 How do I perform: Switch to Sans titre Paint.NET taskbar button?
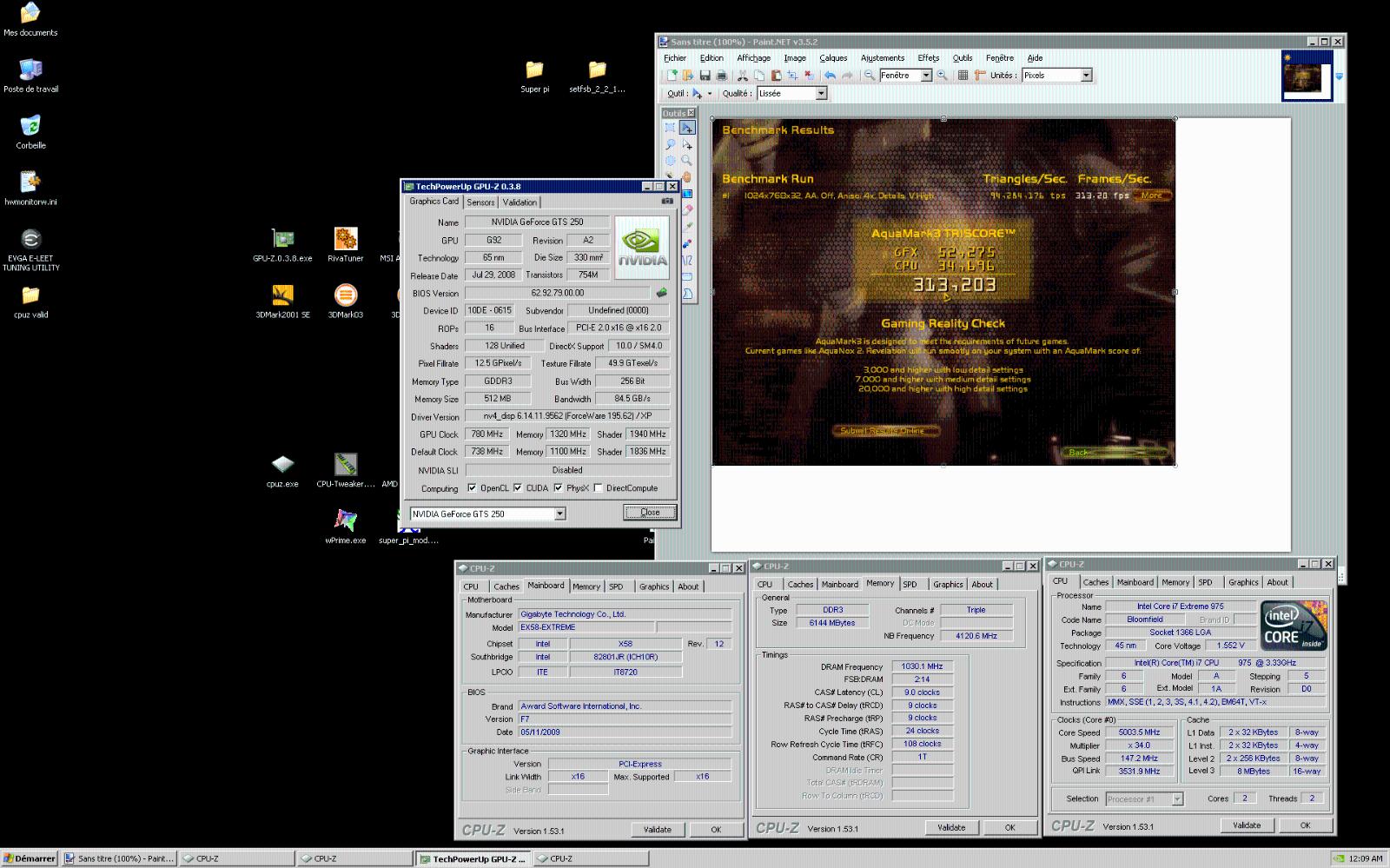click(117, 858)
